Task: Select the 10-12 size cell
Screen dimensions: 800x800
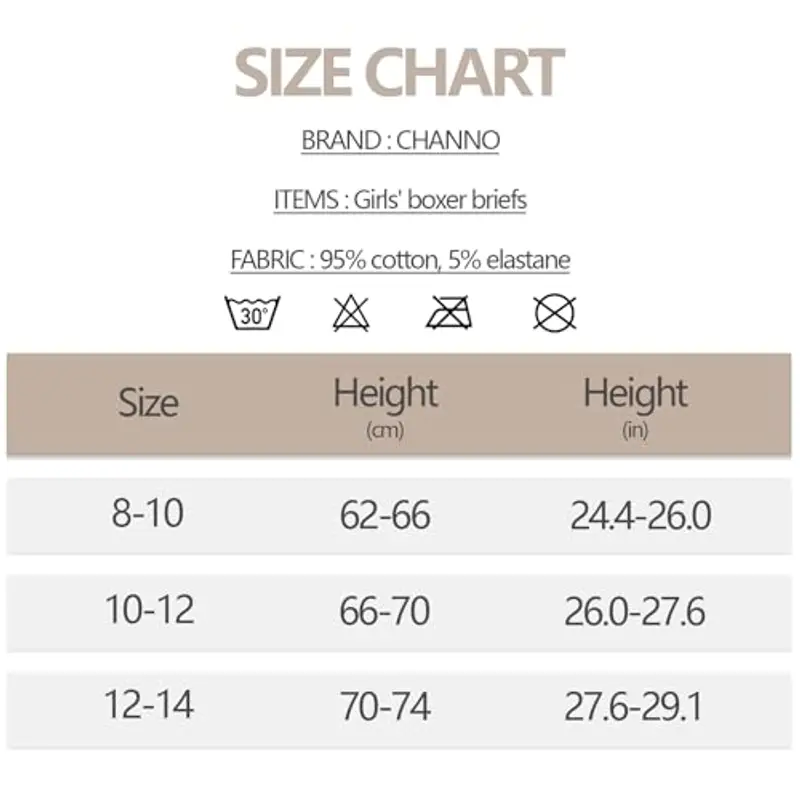Action: click(150, 610)
